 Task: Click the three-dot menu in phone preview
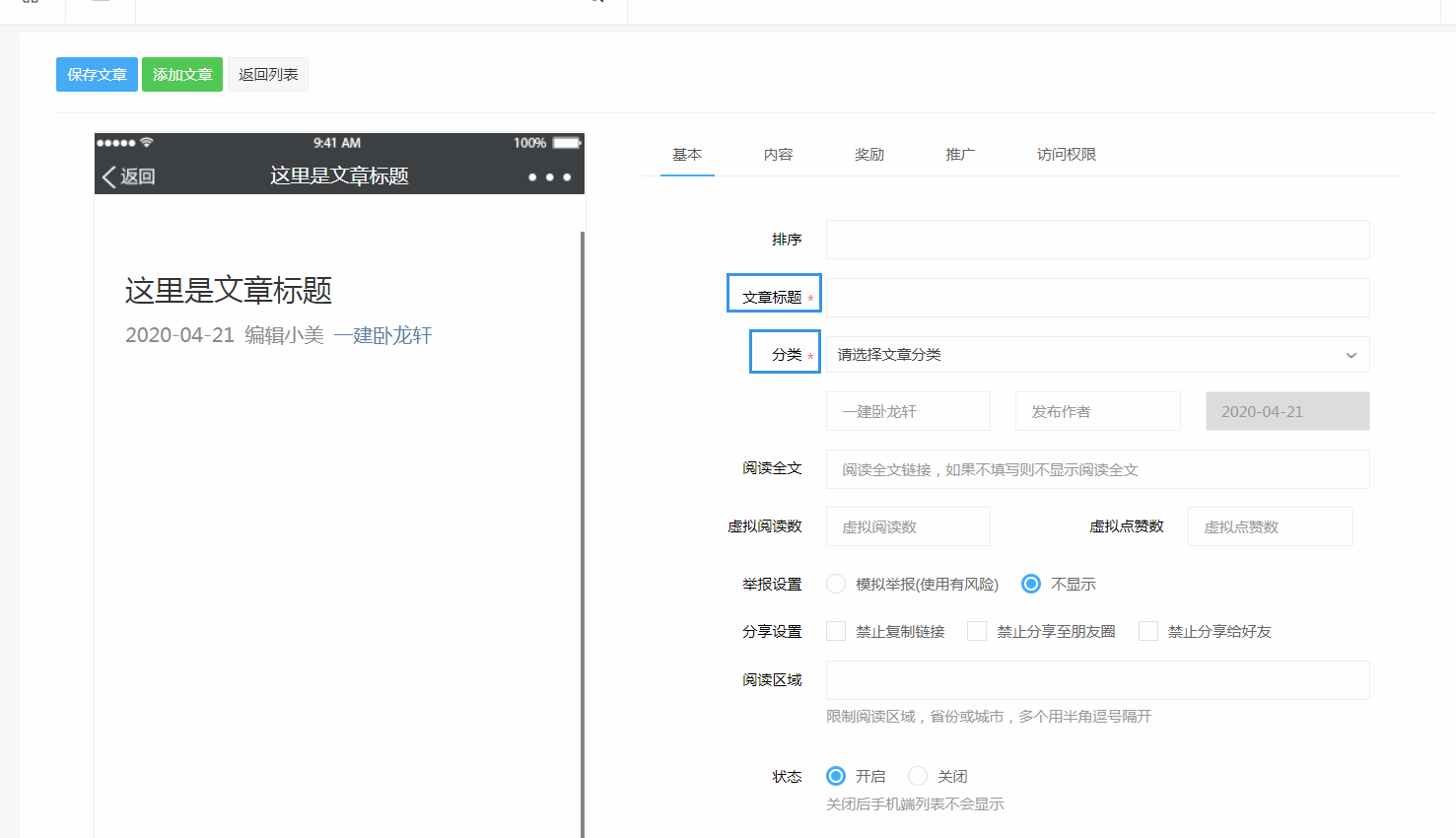(549, 177)
